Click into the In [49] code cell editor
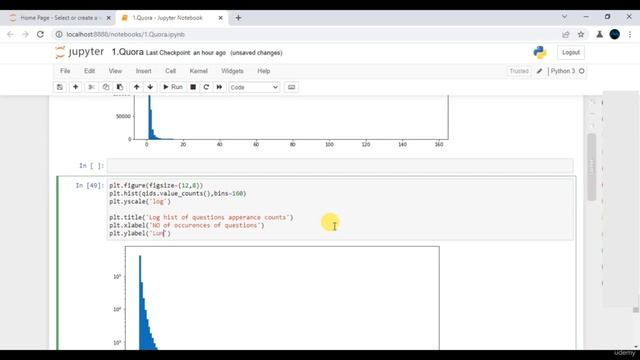The image size is (640, 360). pyautogui.click(x=340, y=209)
